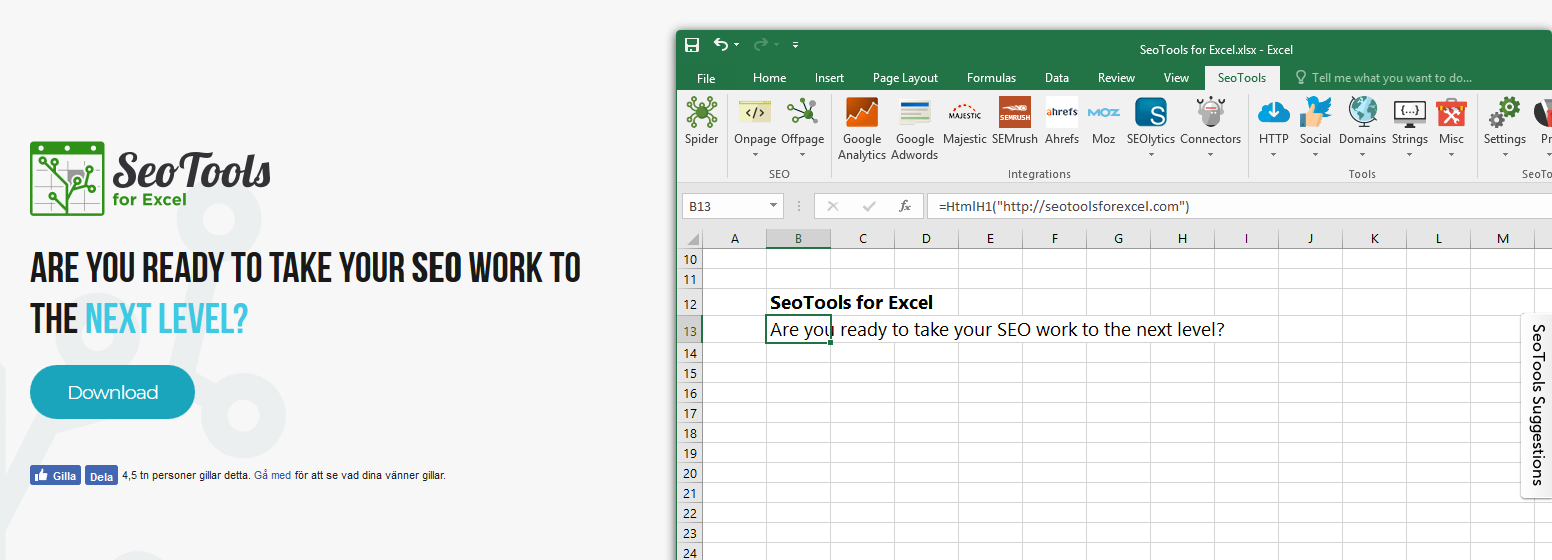Open the HTTP cloud download tool
This screenshot has width=1552, height=560.
(1274, 112)
